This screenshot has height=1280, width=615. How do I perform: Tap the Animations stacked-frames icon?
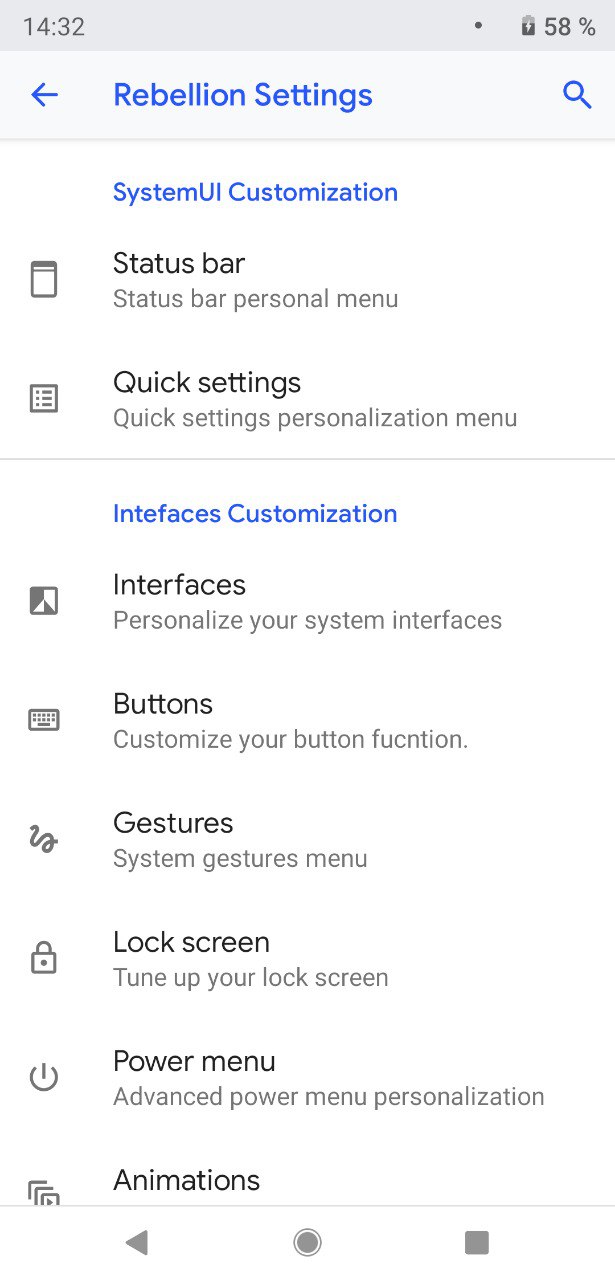(44, 1193)
